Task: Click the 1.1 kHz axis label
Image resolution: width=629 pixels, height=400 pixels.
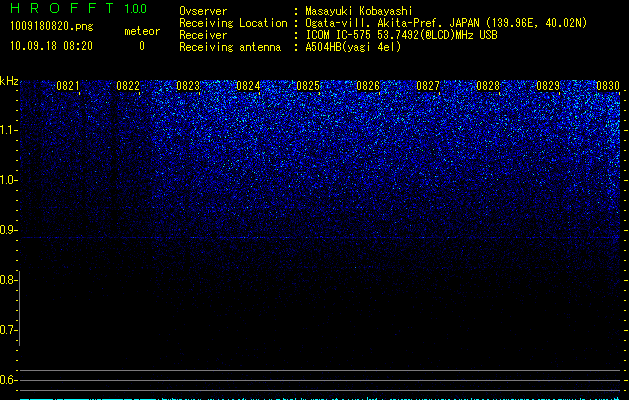Action: pyautogui.click(x=8, y=130)
